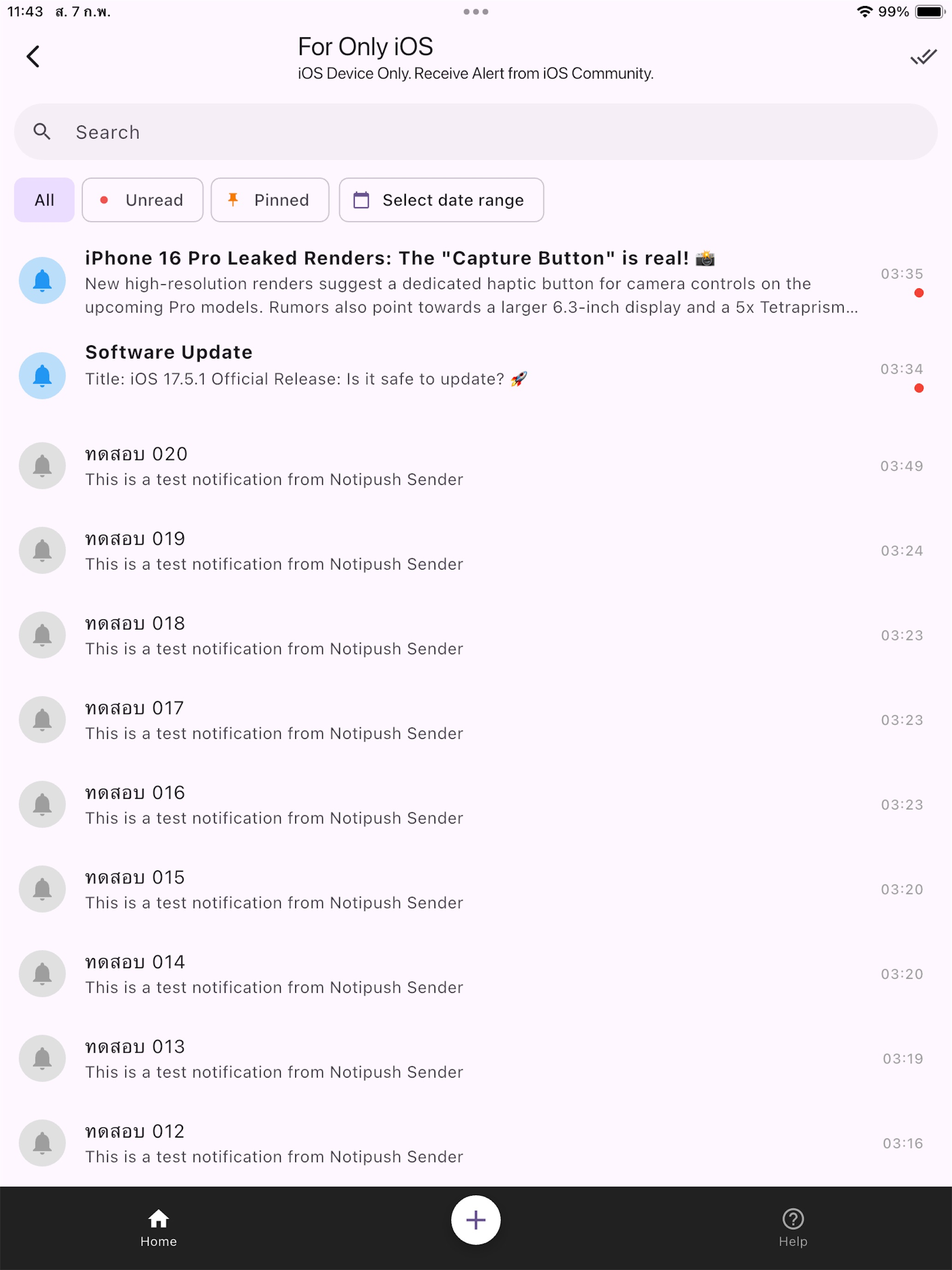Tap the battery status icon
Viewport: 952px width, 1270px height.
pyautogui.click(x=929, y=12)
